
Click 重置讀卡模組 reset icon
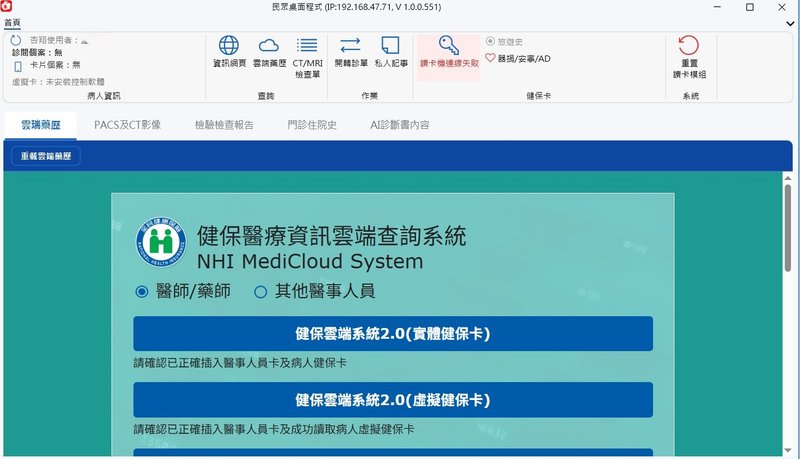[x=689, y=45]
